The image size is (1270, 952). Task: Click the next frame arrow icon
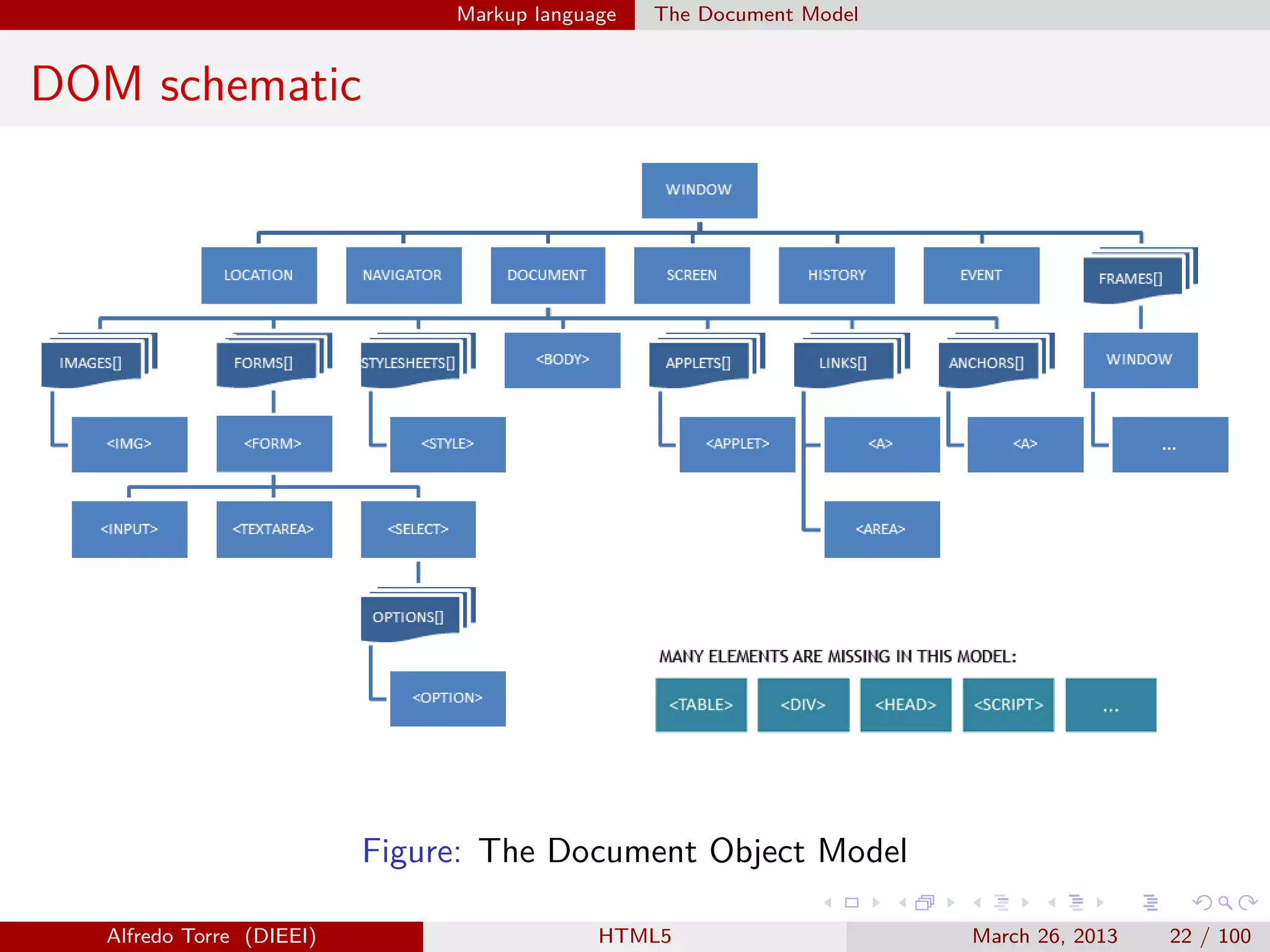pyautogui.click(x=951, y=902)
